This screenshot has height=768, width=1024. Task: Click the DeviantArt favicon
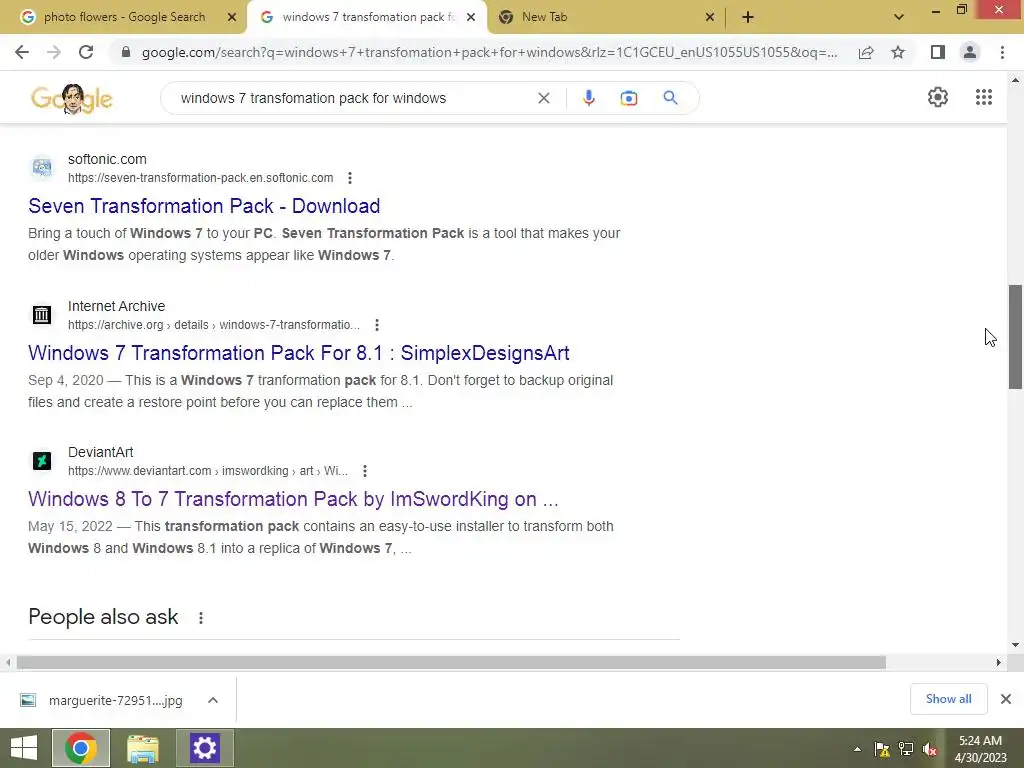coord(42,461)
